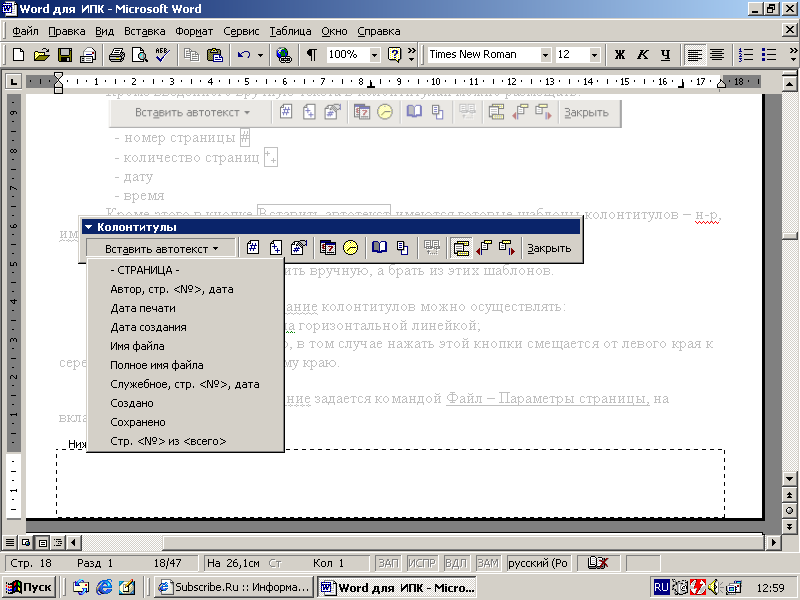Insert number of pages in Колонтитулы toolbar
The image size is (800, 600).
276,248
